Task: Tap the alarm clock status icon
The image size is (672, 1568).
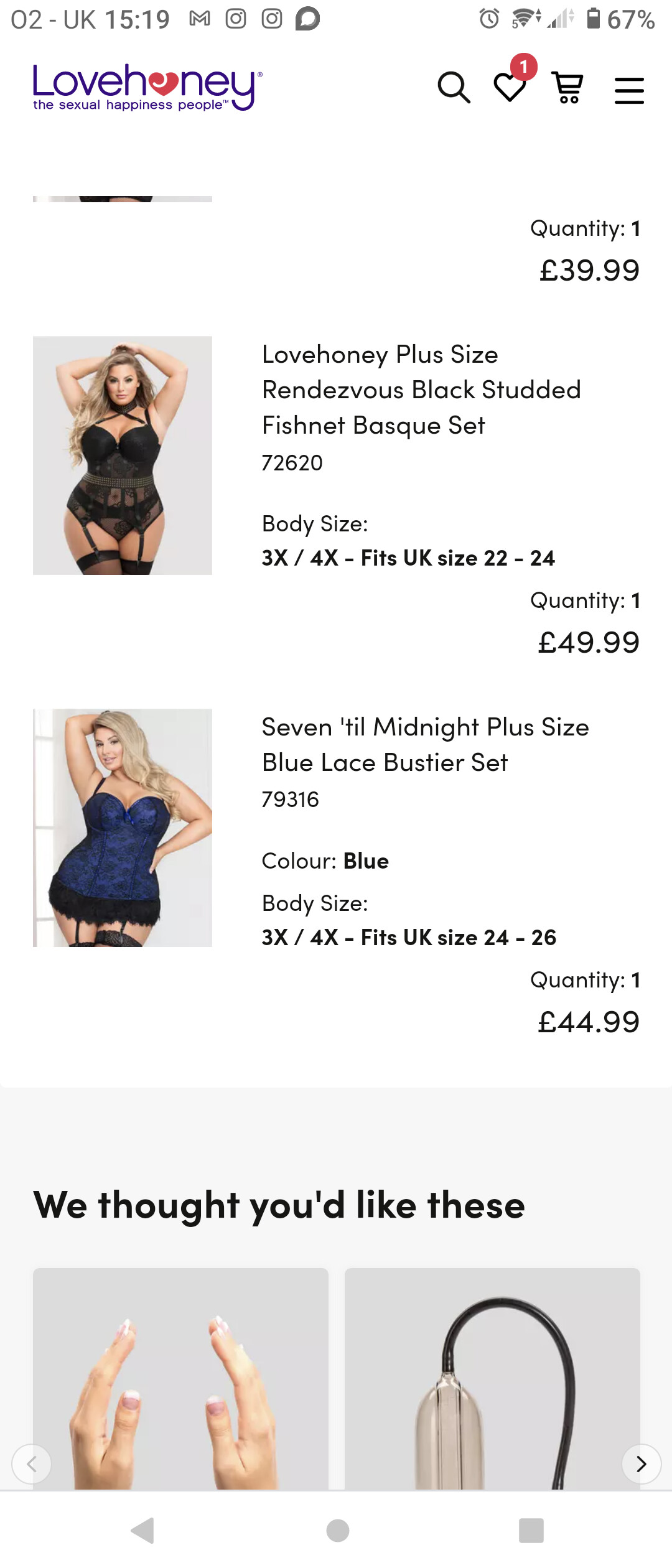Action: (x=490, y=19)
